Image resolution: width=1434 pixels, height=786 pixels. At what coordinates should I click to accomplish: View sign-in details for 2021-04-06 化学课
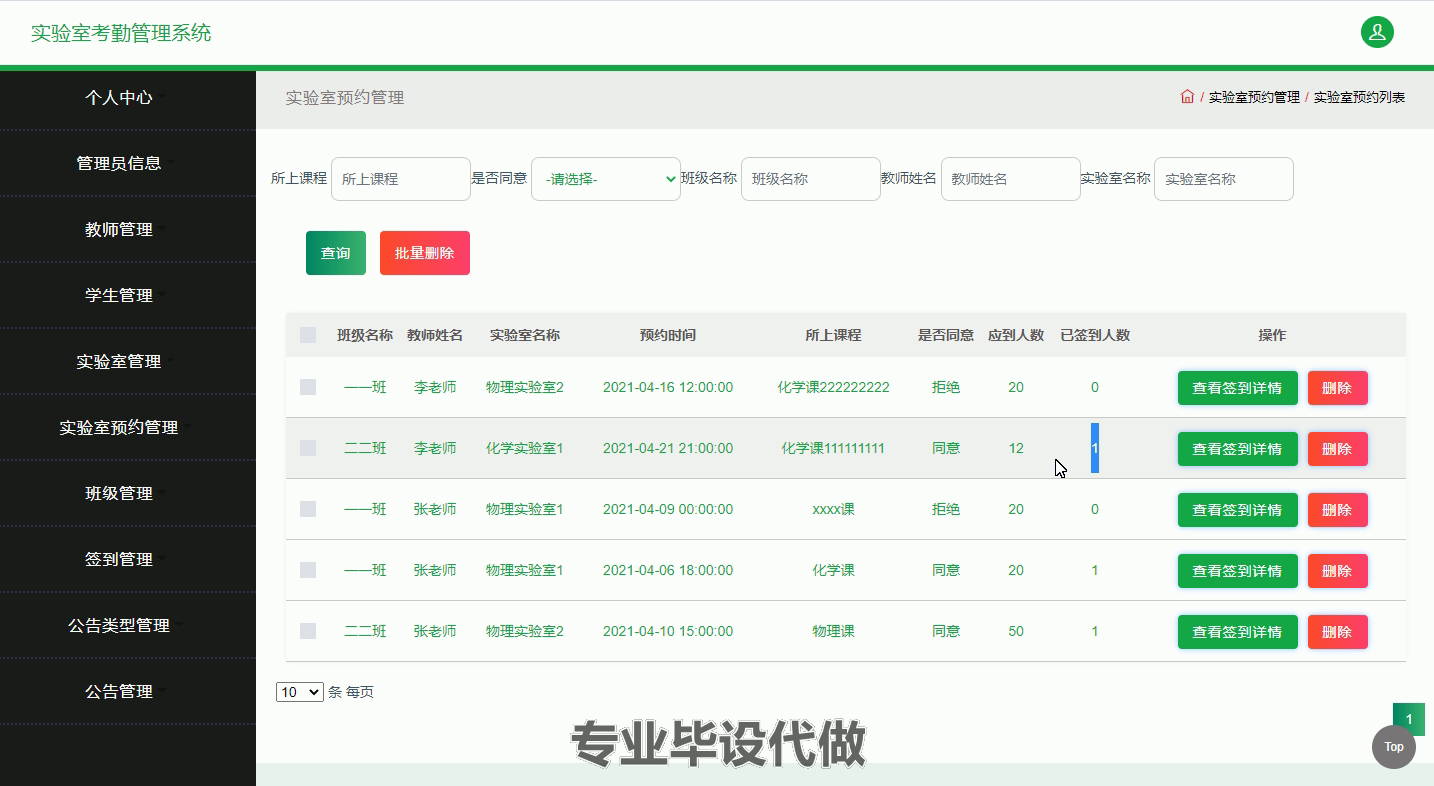[1238, 571]
